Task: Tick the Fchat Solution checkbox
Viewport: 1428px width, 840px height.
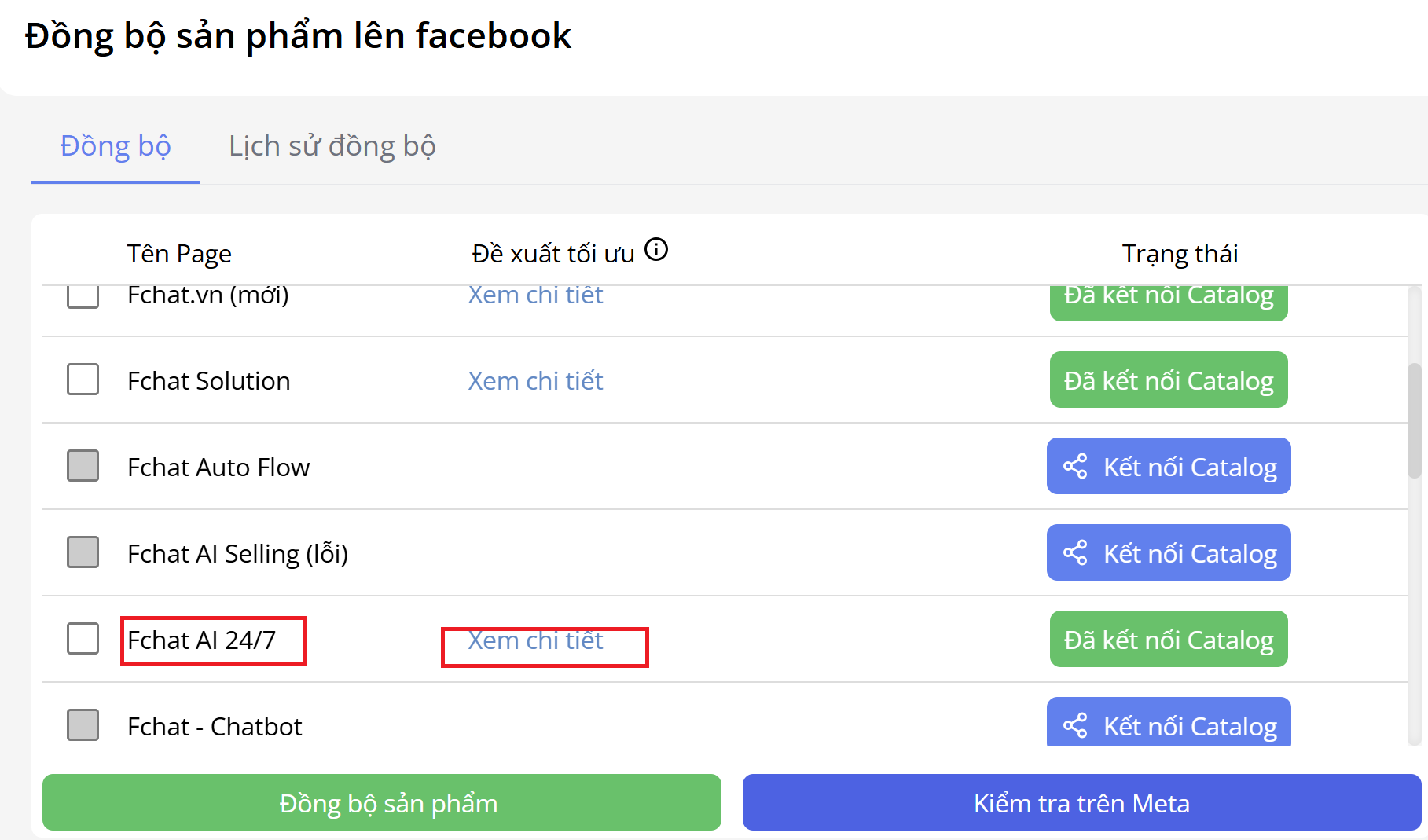Action: (x=83, y=380)
